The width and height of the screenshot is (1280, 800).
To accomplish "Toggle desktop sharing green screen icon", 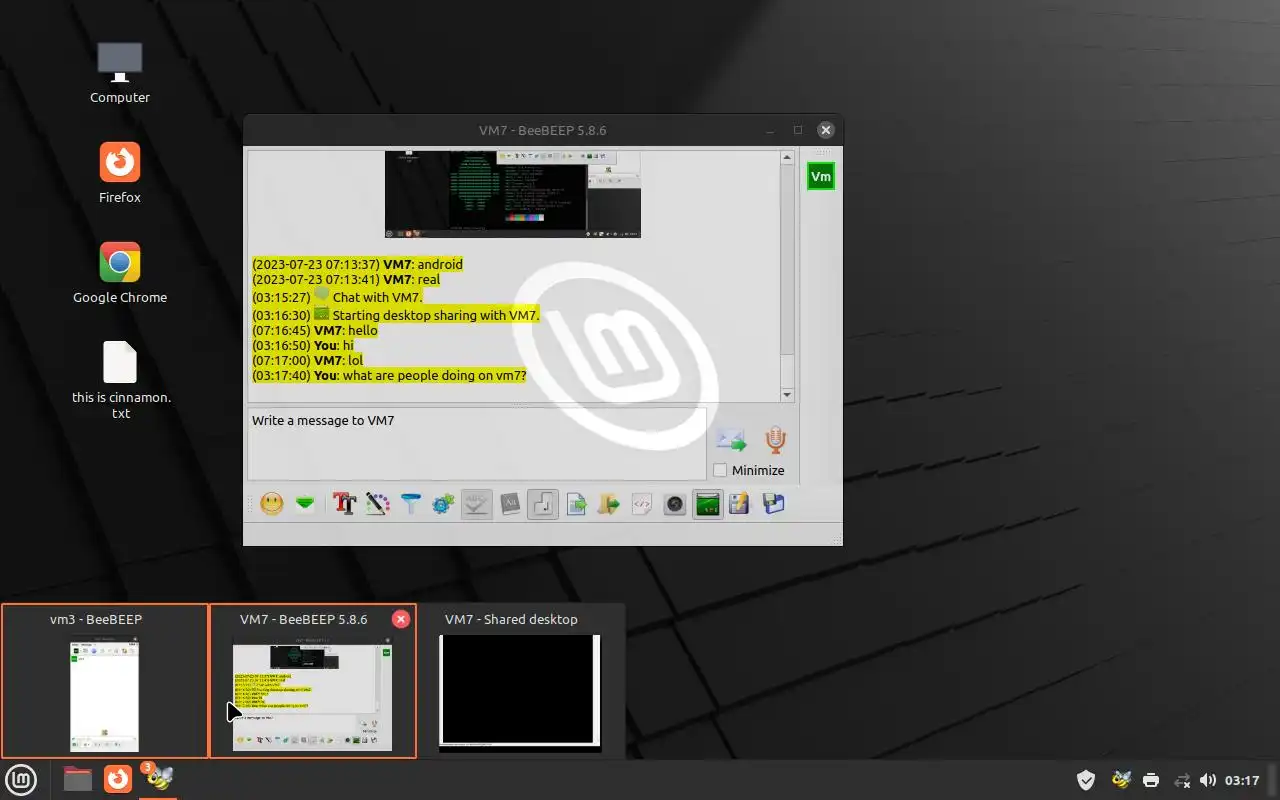I will [x=707, y=504].
